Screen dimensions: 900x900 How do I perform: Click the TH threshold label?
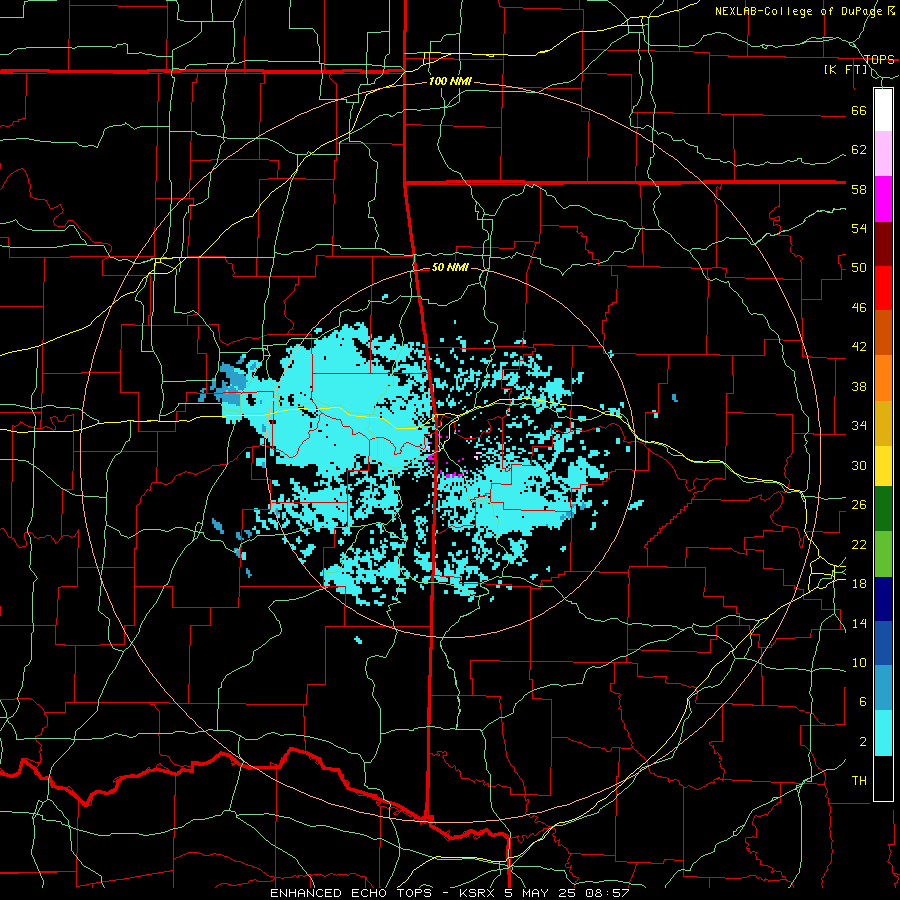coord(859,781)
